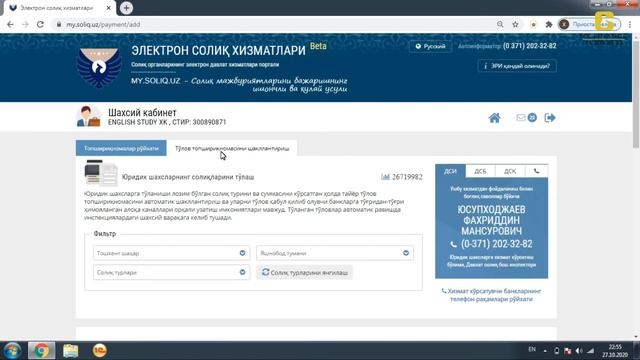Open the Тошкент шаҳар region dropdown
Screen dimensions: 640x360
pos(171,253)
